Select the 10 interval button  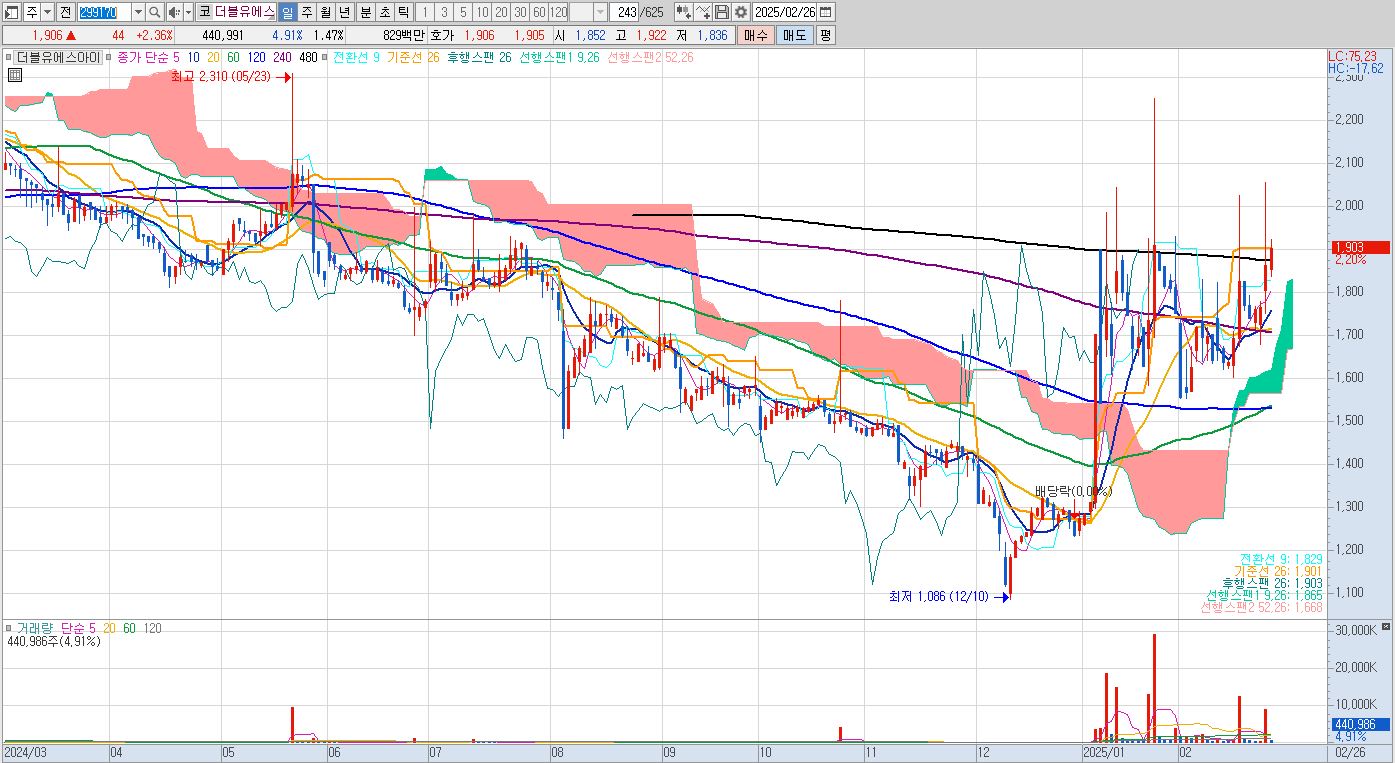[x=483, y=12]
